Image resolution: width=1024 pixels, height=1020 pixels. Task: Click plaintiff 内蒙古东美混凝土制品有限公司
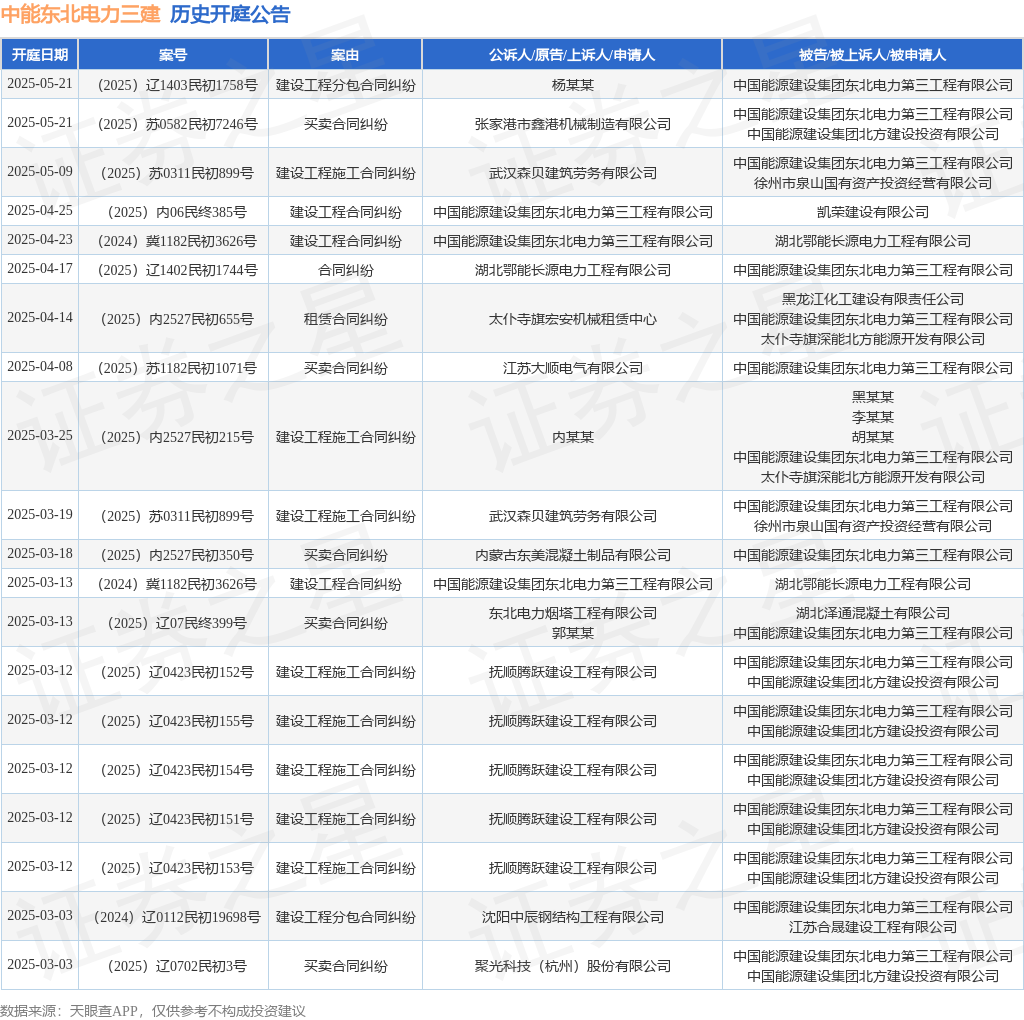pyautogui.click(x=573, y=556)
